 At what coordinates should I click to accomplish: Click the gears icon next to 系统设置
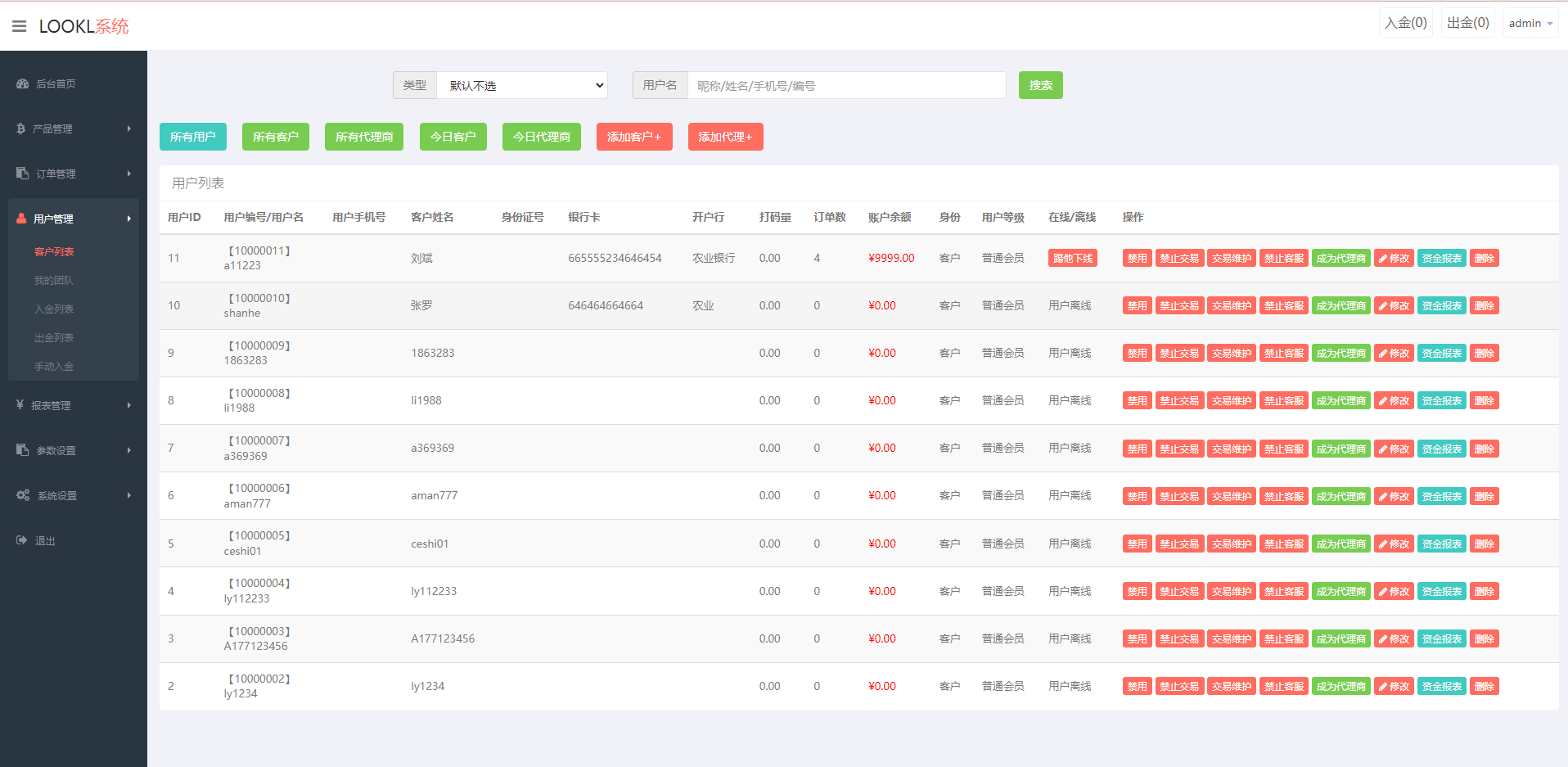(23, 495)
